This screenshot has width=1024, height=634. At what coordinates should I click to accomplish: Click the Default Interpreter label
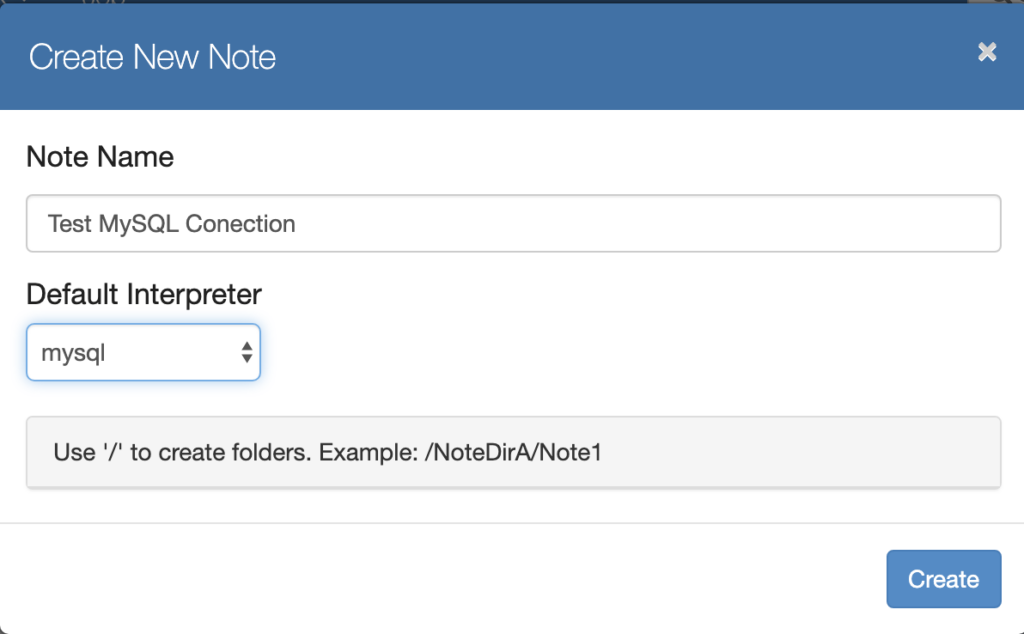click(x=144, y=294)
